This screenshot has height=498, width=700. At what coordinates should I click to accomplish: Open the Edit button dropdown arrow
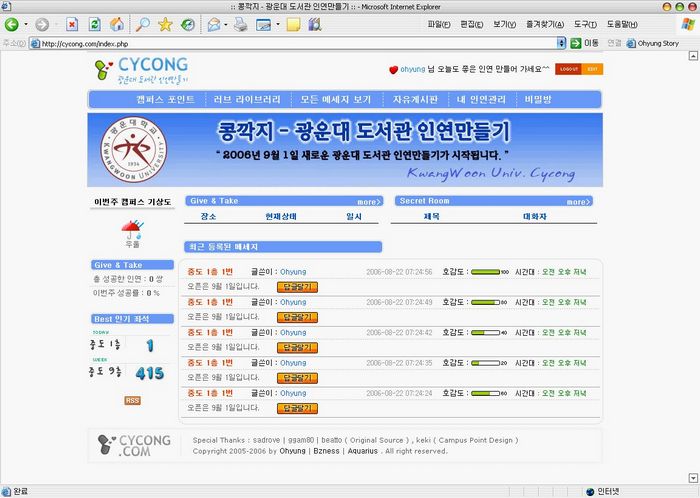278,24
